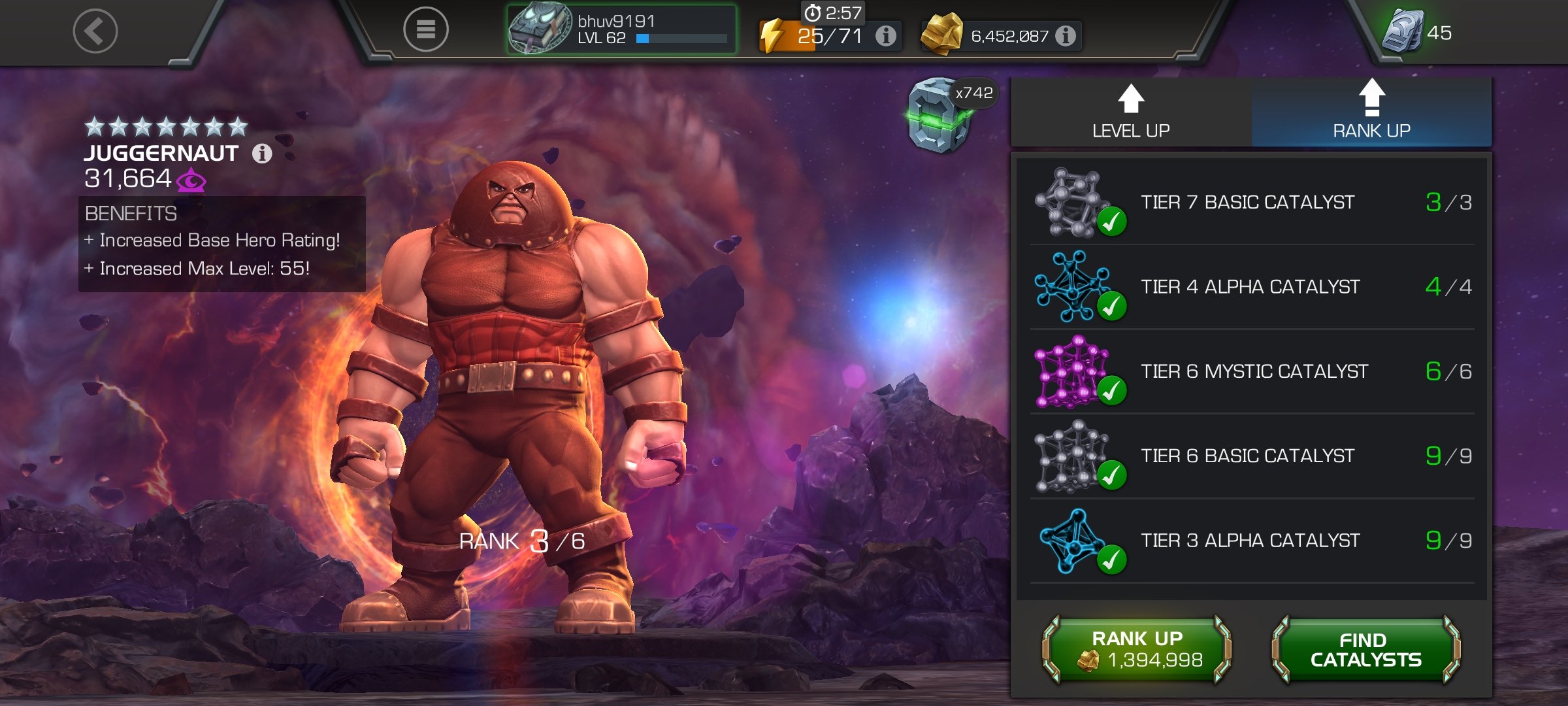The width and height of the screenshot is (1568, 706).
Task: Tap the Tier 6 Basic Catalyst icon
Action: point(1079,456)
